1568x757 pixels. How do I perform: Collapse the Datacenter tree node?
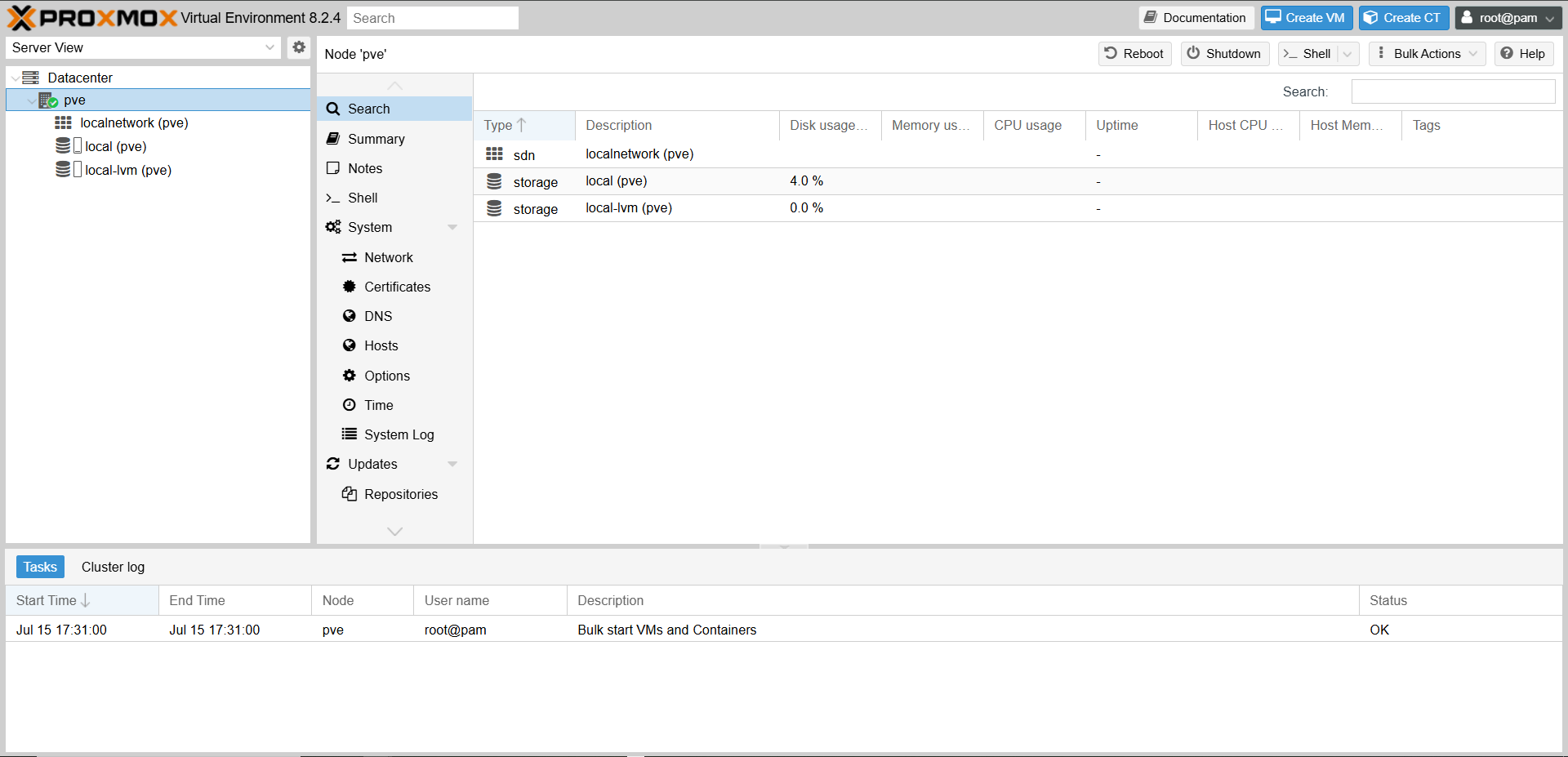(16, 78)
